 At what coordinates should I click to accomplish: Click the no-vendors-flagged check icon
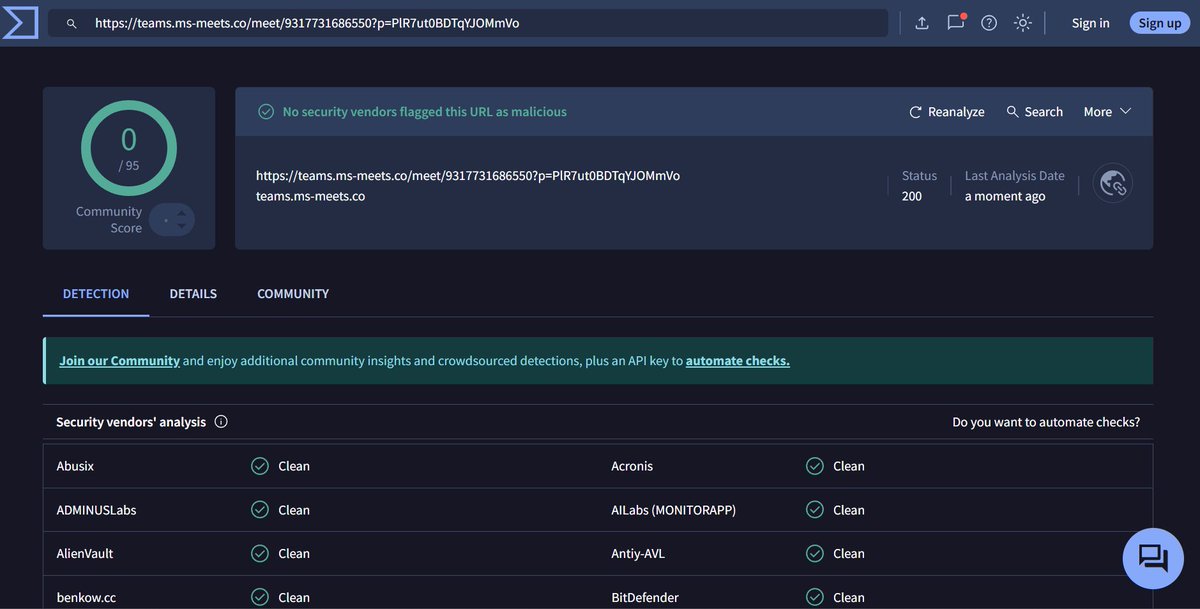pyautogui.click(x=266, y=112)
